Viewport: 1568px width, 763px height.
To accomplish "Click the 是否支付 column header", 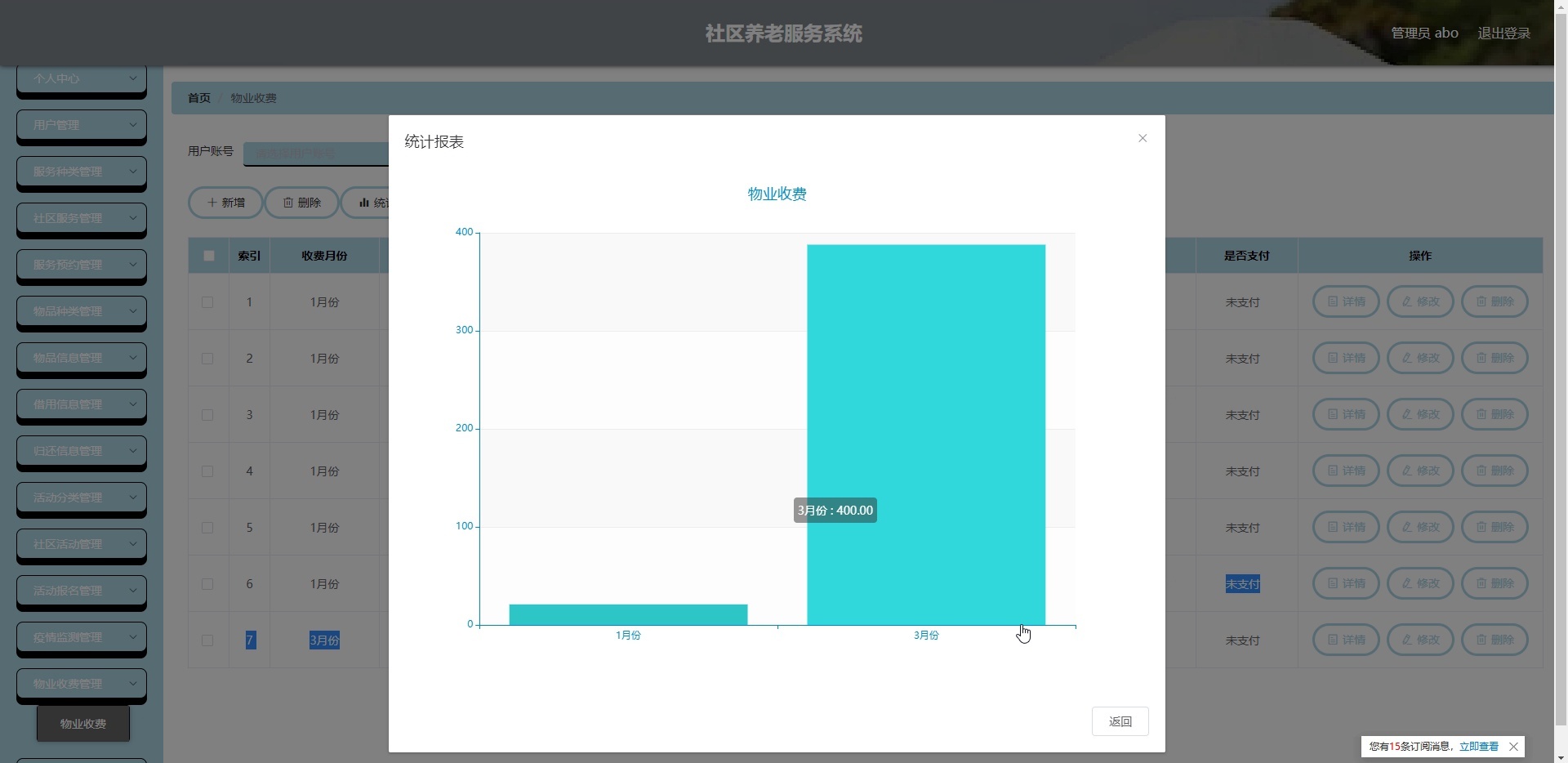I will pos(1246,256).
